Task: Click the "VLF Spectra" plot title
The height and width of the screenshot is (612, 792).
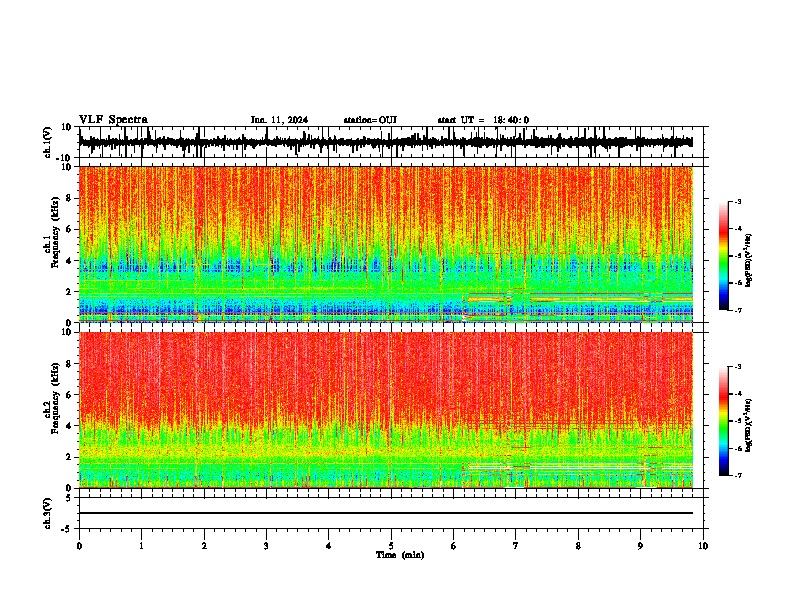Action: [x=113, y=120]
